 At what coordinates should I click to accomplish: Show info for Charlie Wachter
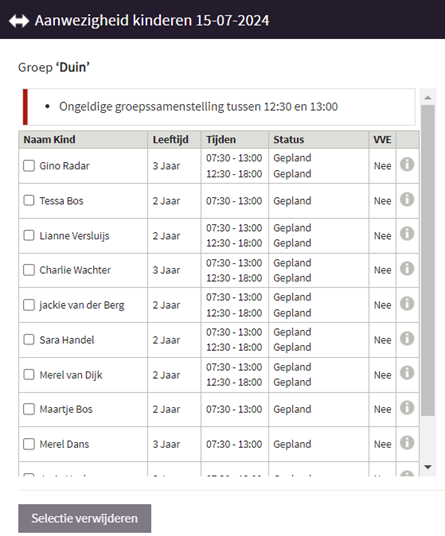click(x=407, y=269)
